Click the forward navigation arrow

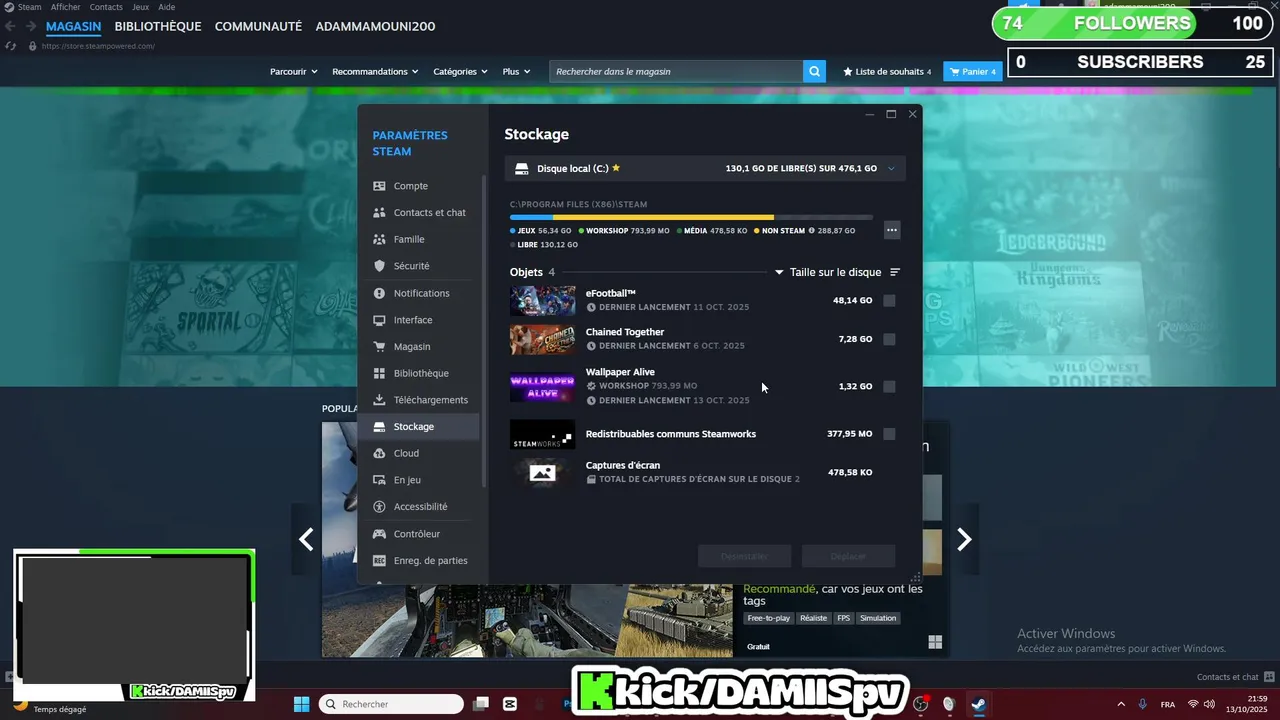(31, 26)
